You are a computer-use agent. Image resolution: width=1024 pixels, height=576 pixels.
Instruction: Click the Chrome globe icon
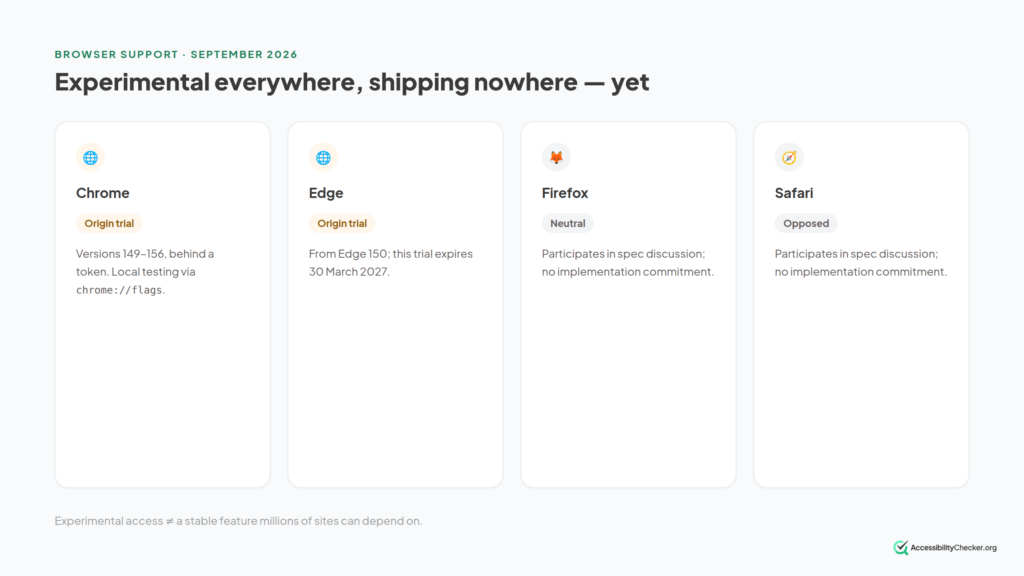(x=90, y=157)
